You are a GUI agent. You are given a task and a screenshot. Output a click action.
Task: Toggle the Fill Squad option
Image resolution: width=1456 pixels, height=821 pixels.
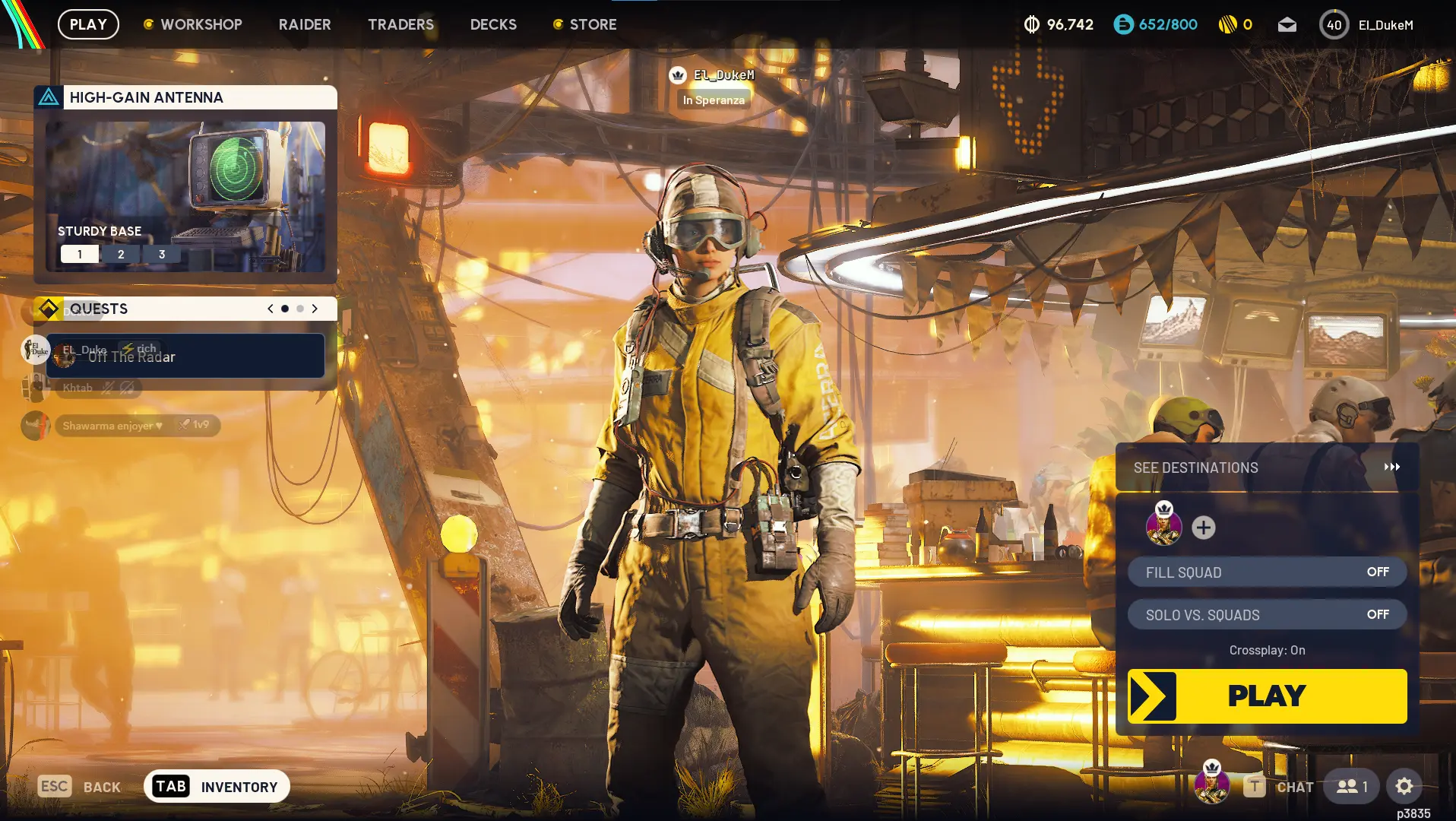tap(1267, 572)
